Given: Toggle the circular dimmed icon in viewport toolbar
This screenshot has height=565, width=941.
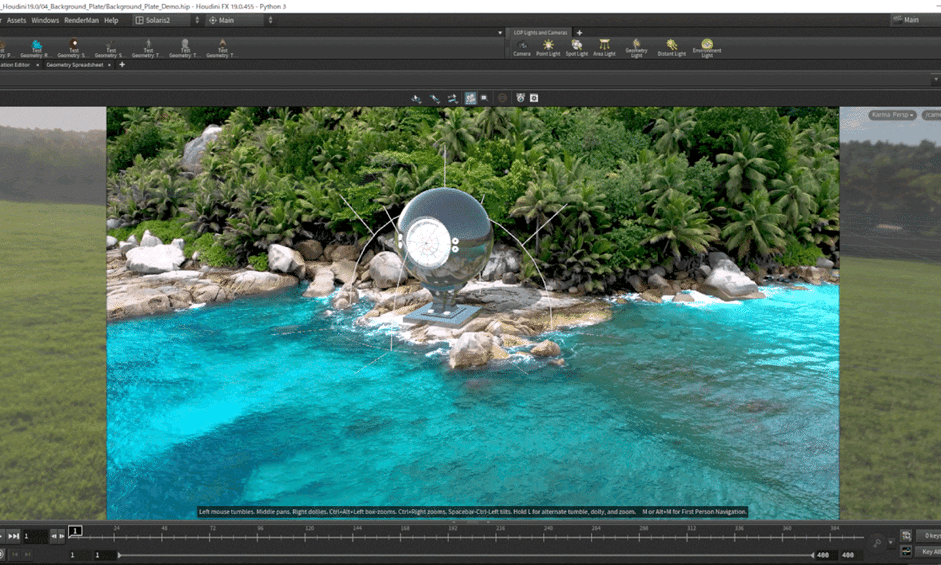Looking at the screenshot, I should (502, 98).
